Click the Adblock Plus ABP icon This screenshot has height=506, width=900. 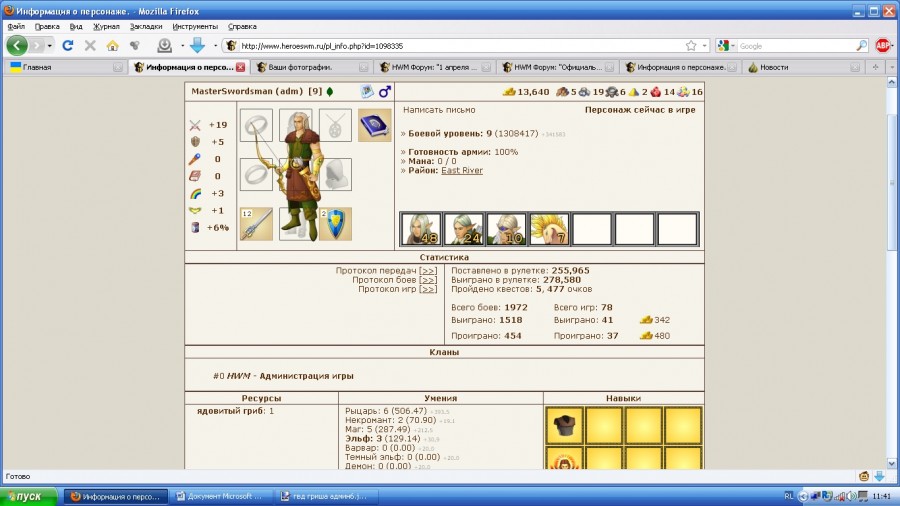click(883, 45)
